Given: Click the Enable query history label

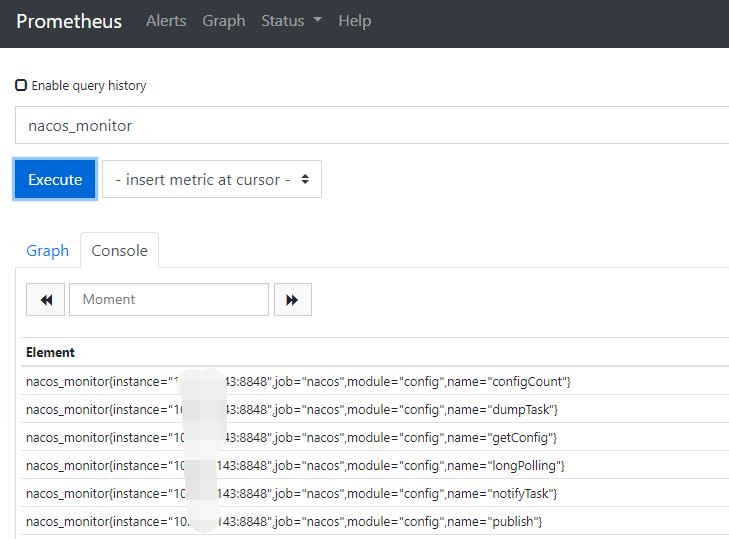Looking at the screenshot, I should (x=89, y=86).
